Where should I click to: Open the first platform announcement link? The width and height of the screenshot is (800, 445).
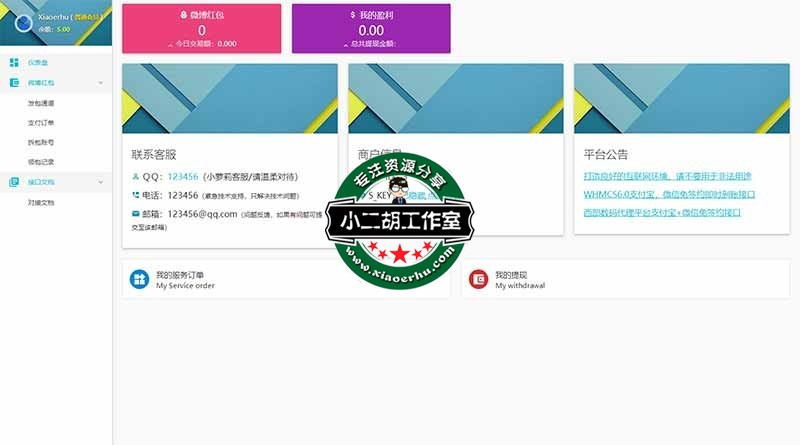click(x=666, y=177)
